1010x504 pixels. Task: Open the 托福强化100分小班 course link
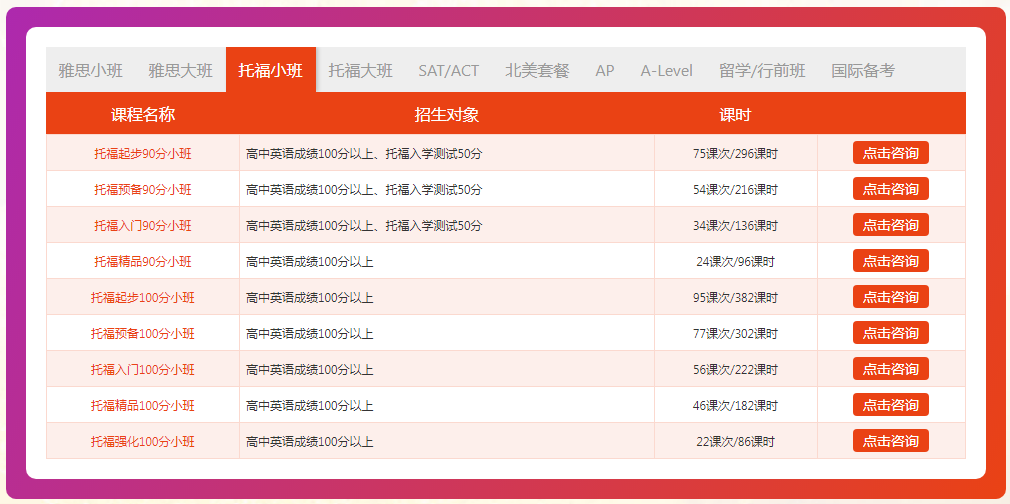(x=143, y=442)
